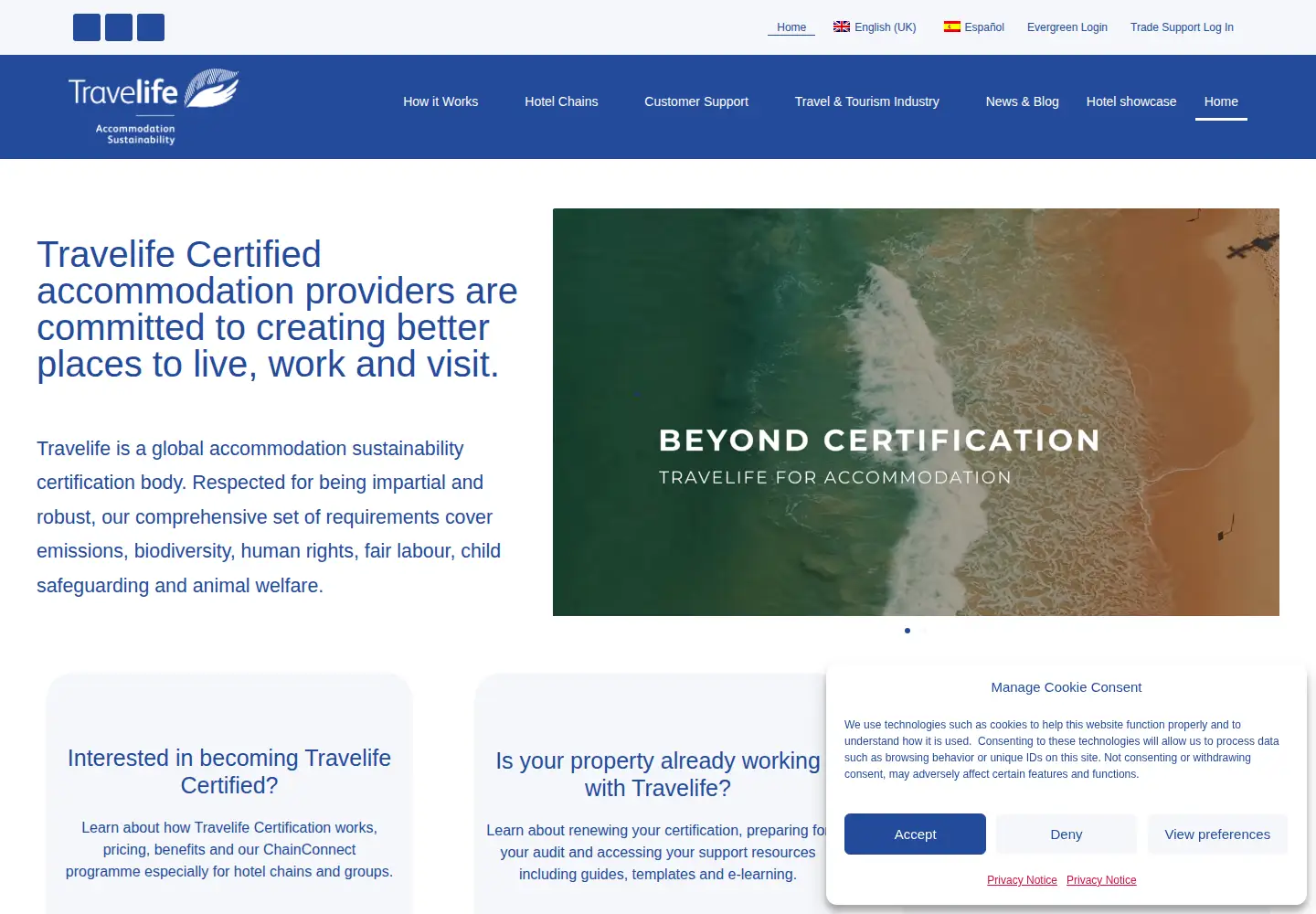Click the middle blue social square button

click(x=119, y=27)
